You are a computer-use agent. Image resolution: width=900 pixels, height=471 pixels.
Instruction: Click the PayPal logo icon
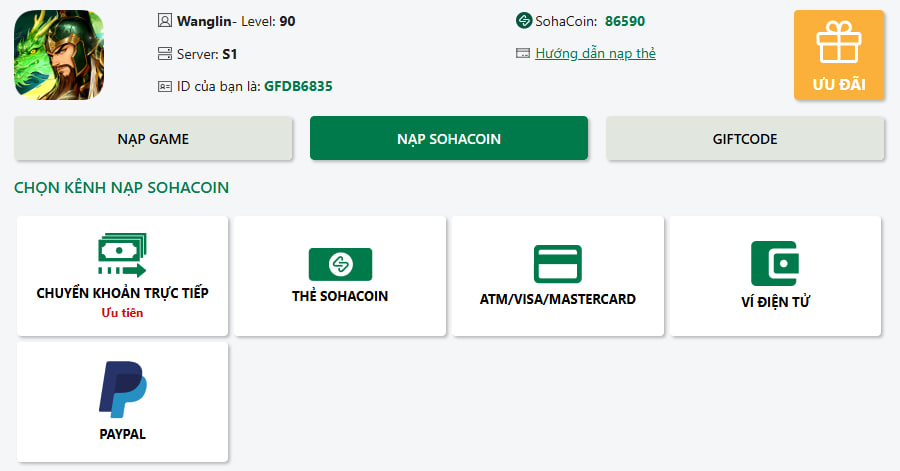[123, 389]
